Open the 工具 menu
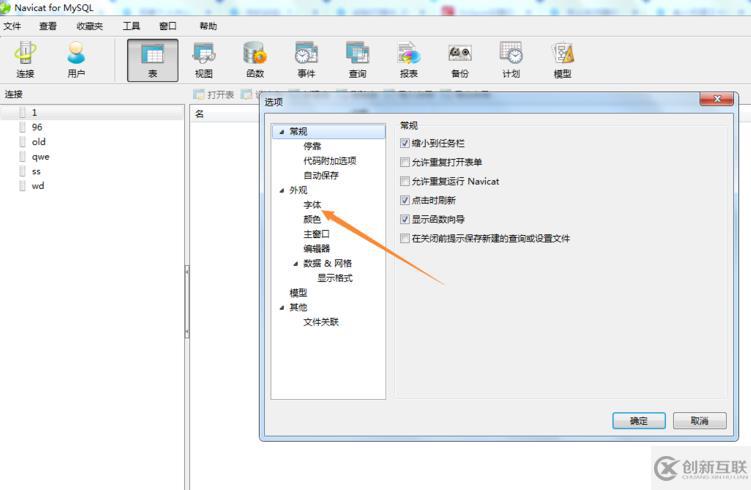 [131, 26]
